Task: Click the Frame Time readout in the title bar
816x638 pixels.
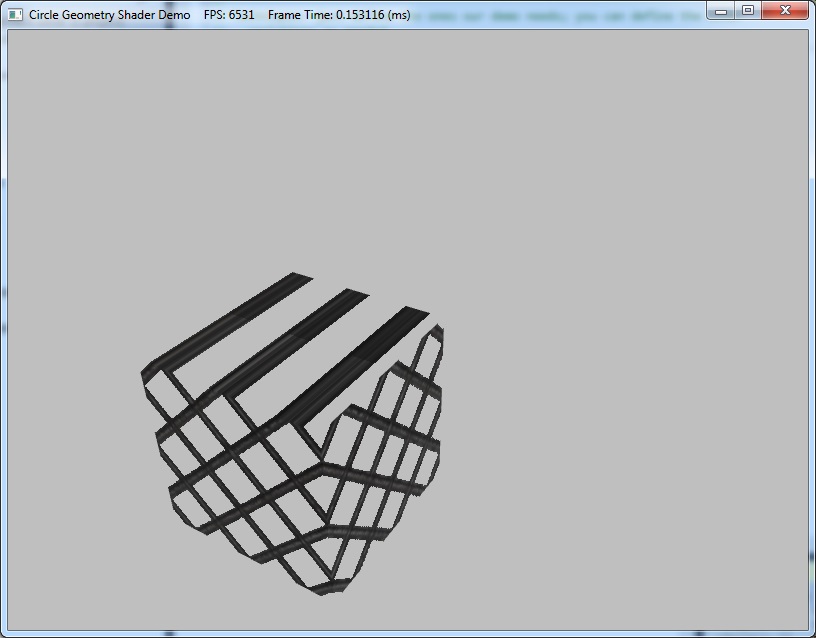Action: (338, 15)
